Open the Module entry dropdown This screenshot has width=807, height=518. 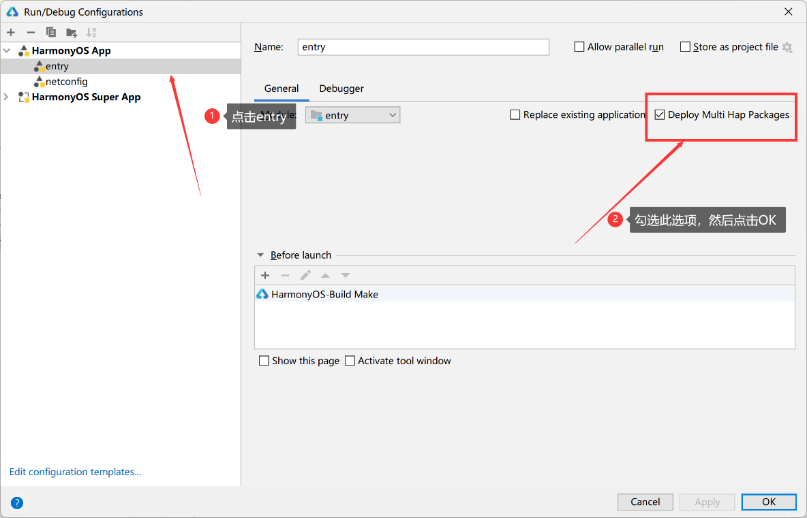353,115
